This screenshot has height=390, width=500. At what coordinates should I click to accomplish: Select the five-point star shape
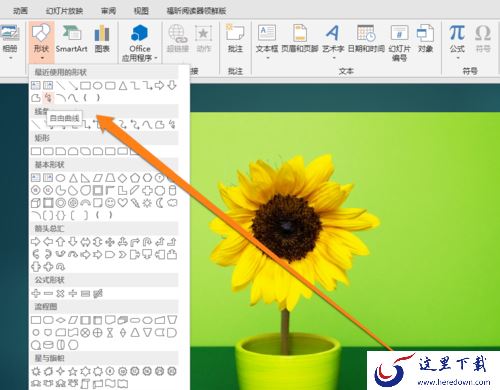(x=73, y=371)
